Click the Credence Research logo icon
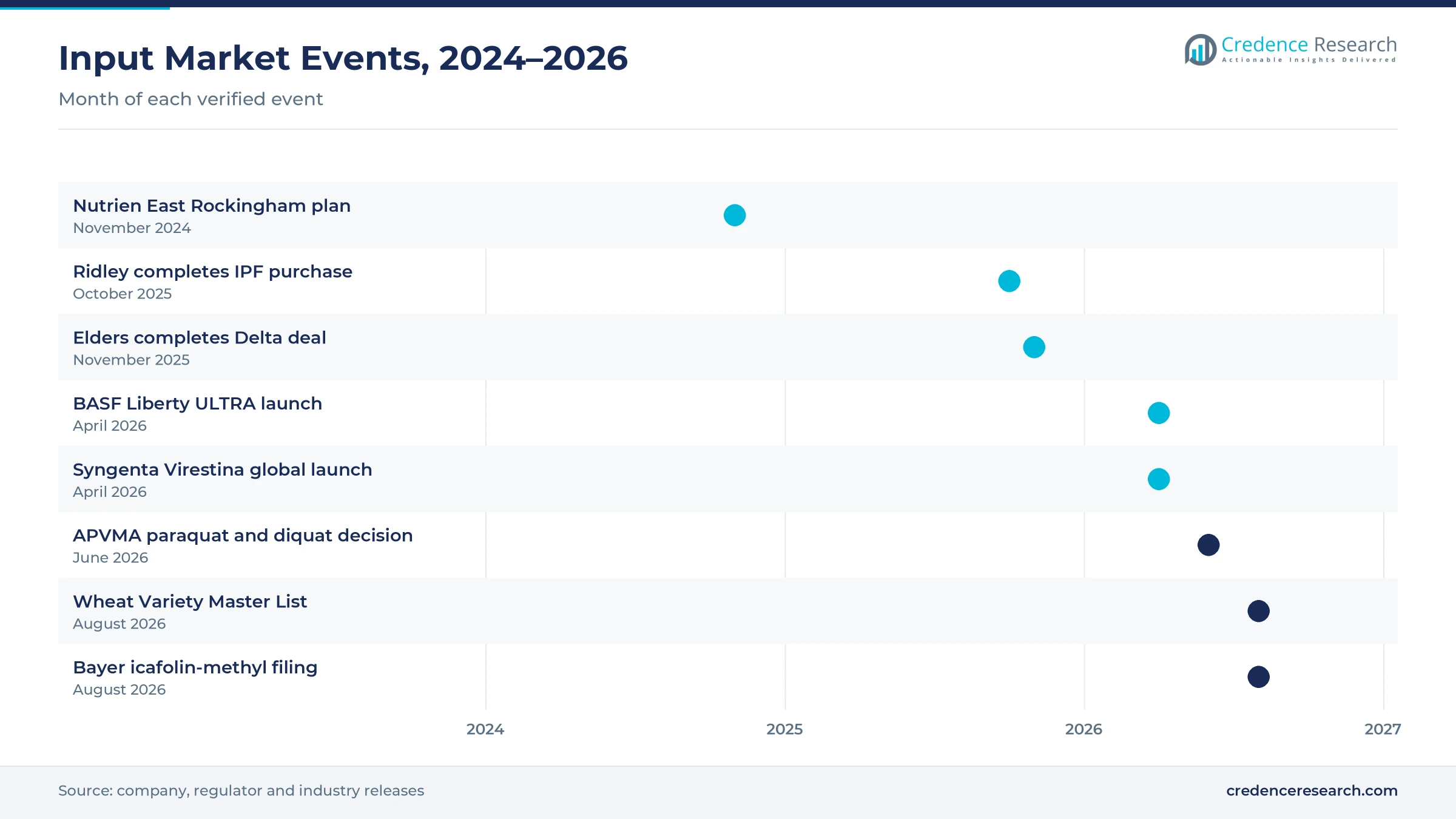Screen dimensions: 1456x819 pos(1201,50)
